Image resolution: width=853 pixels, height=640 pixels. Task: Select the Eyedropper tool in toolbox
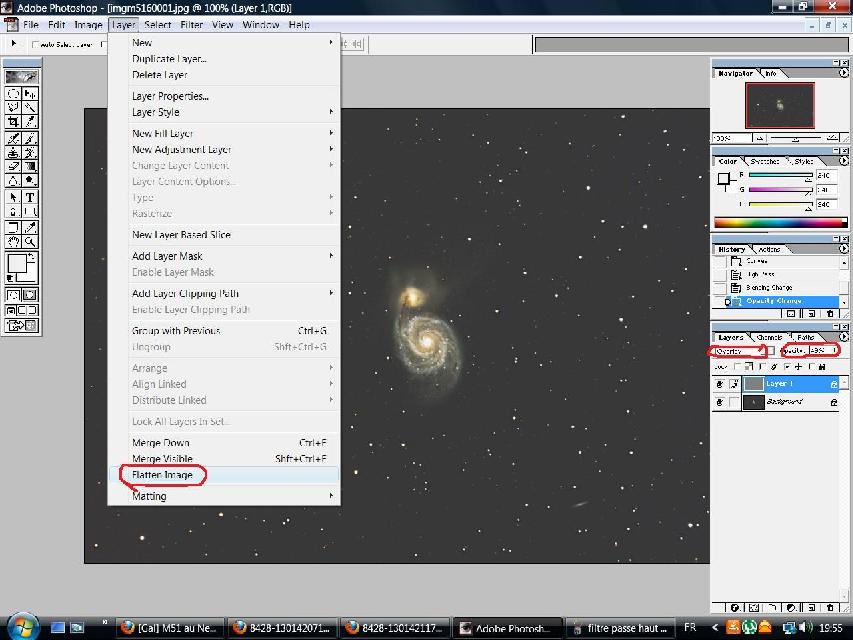pos(30,227)
